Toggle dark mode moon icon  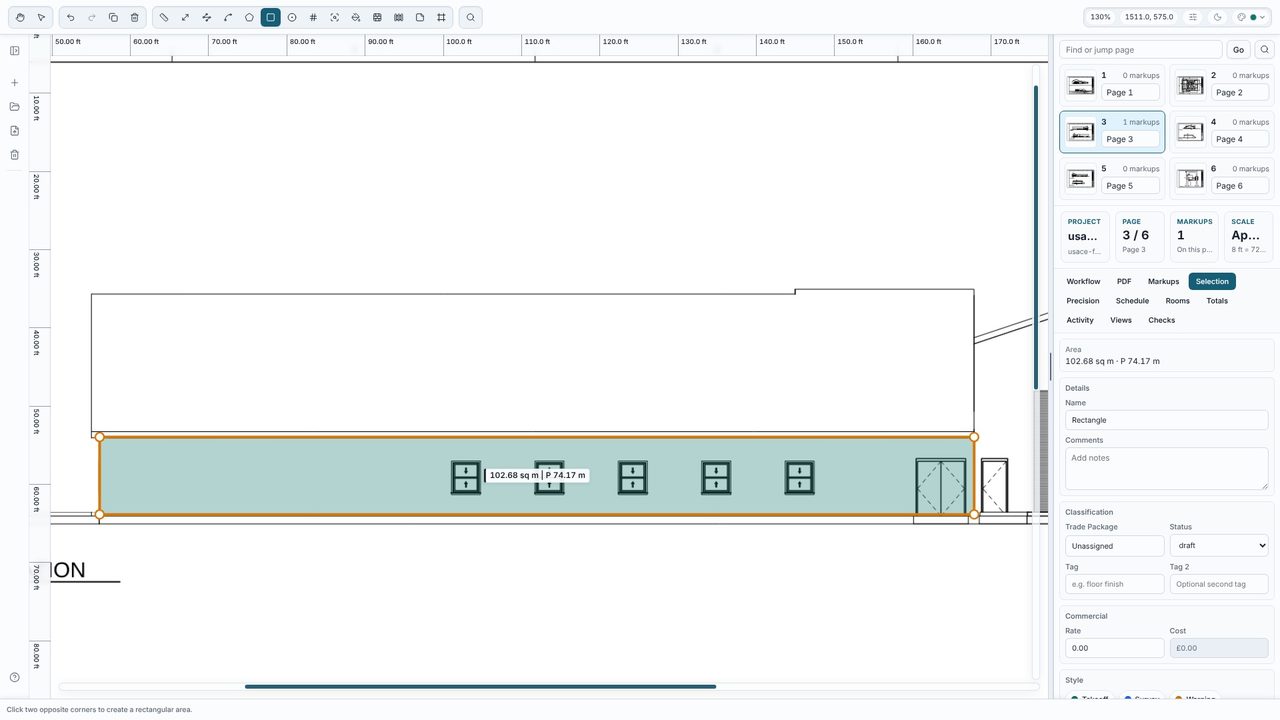click(x=1217, y=17)
